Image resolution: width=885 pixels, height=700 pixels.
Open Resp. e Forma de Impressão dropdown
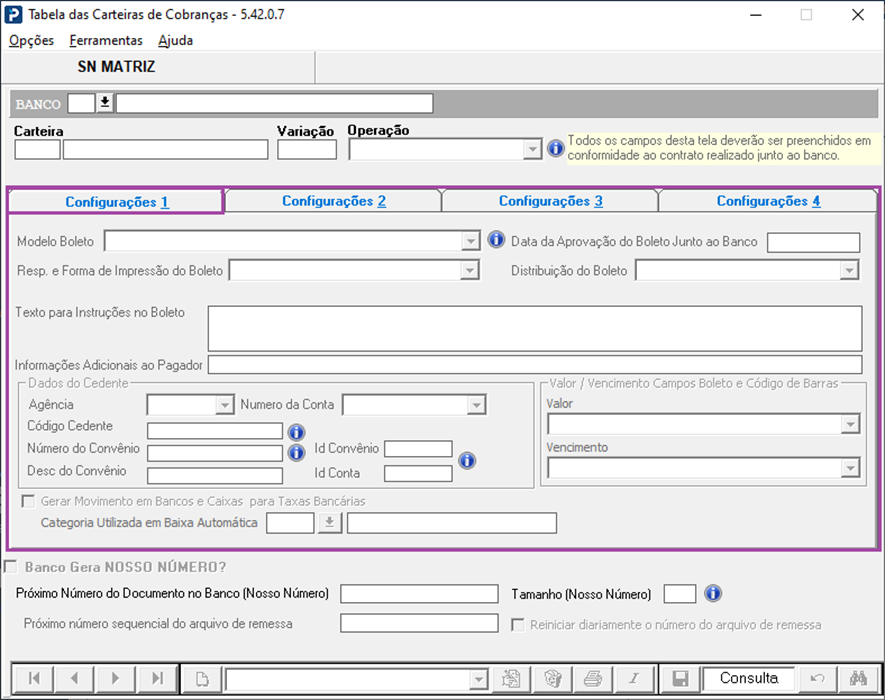[470, 270]
